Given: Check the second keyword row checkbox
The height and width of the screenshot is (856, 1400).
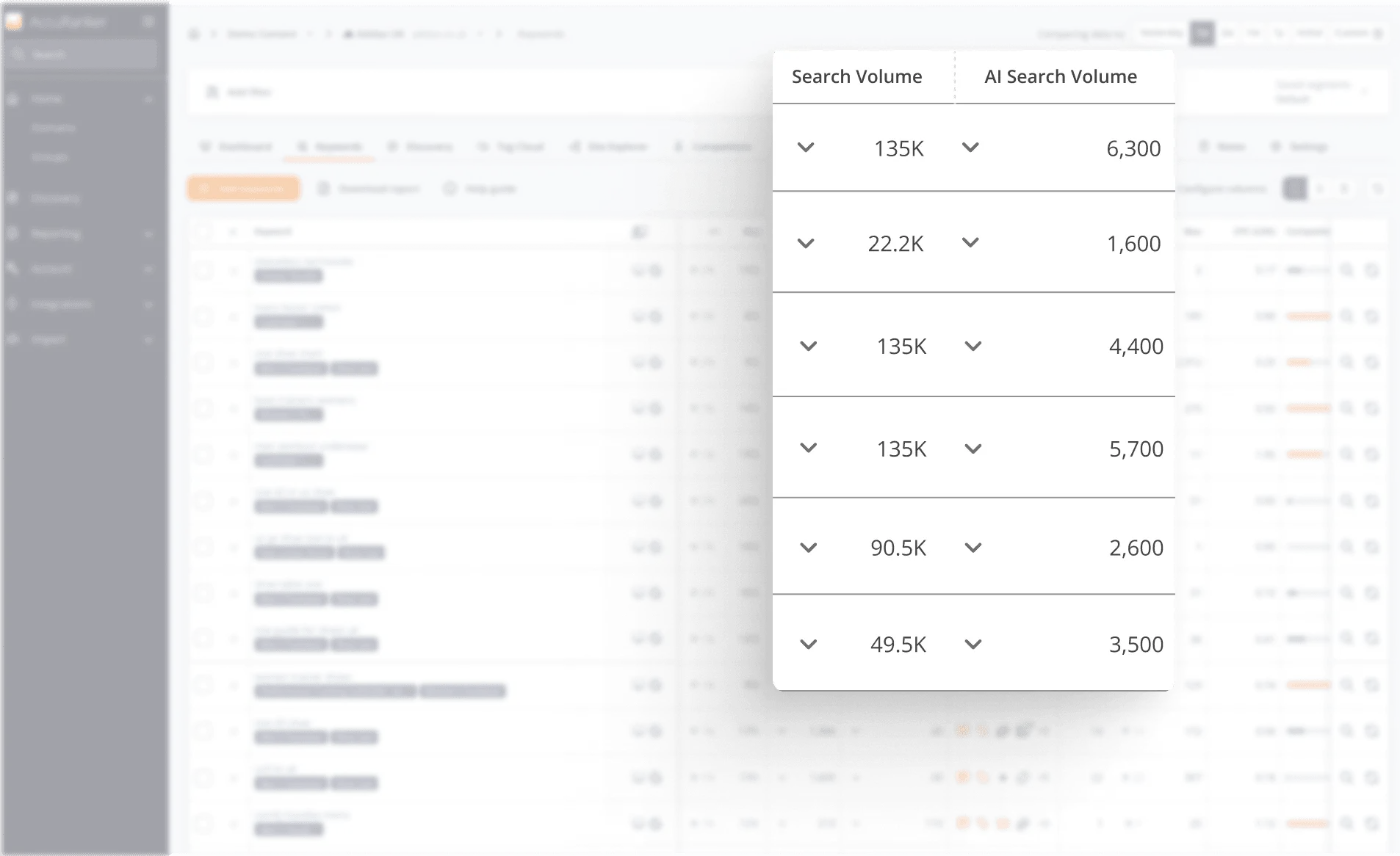Looking at the screenshot, I should [x=203, y=316].
